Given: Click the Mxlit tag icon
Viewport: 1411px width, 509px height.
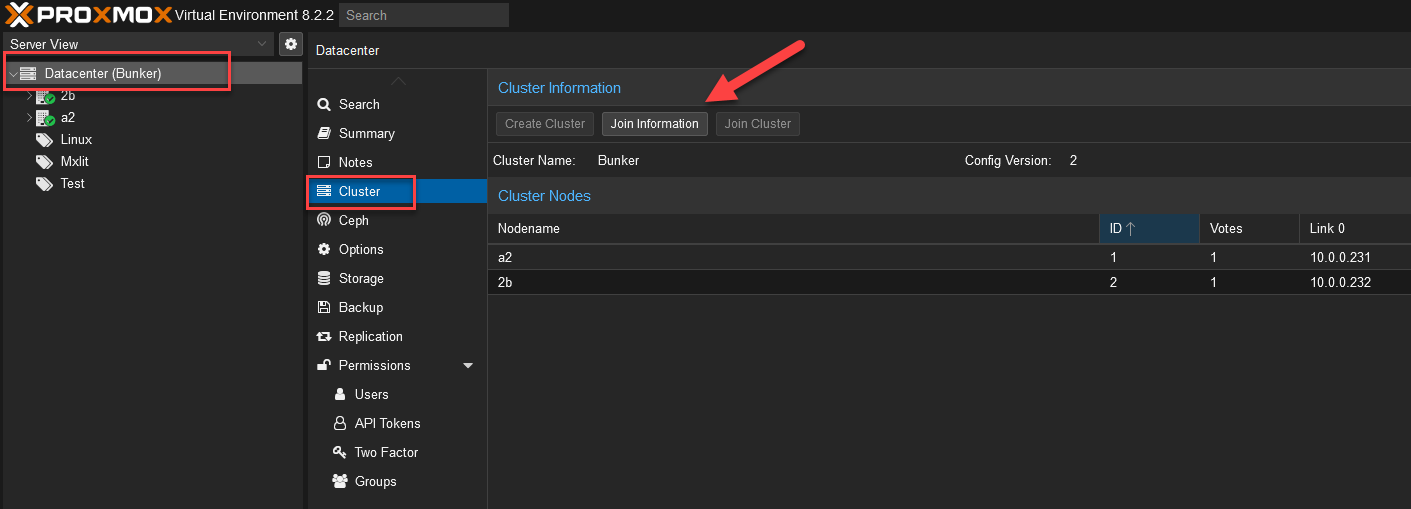Looking at the screenshot, I should [44, 162].
